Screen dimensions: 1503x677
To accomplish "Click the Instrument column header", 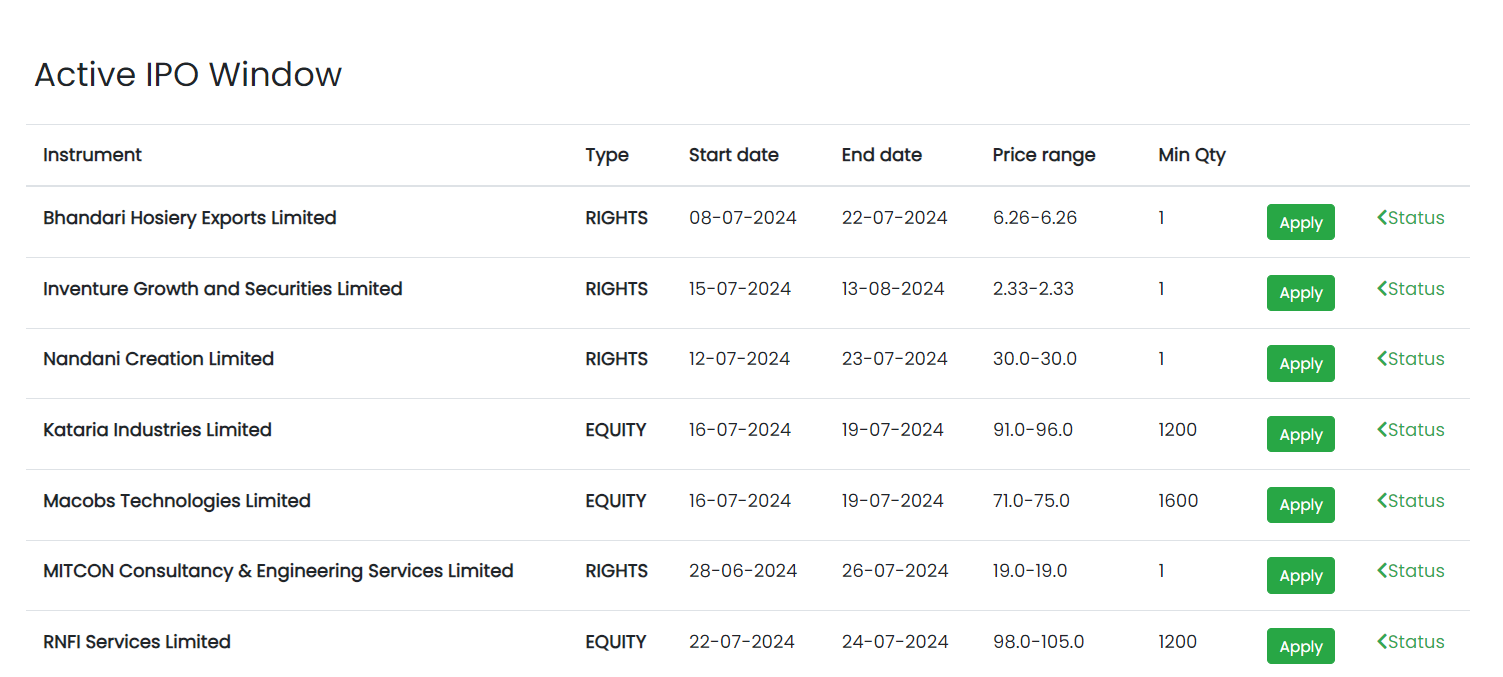I will pos(92,155).
